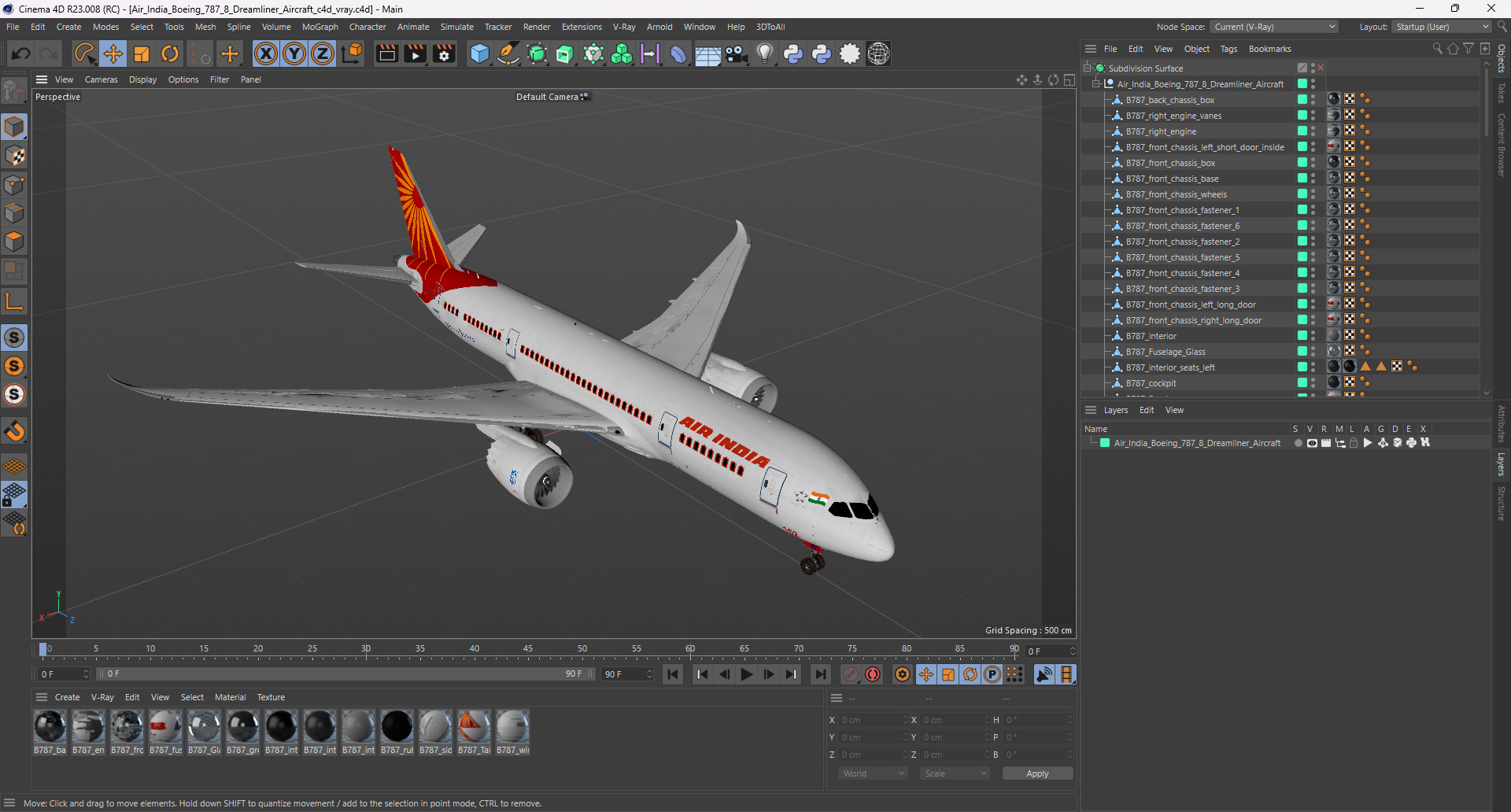
Task: Click layer color swatch for Air_India layer
Action: point(1105,443)
